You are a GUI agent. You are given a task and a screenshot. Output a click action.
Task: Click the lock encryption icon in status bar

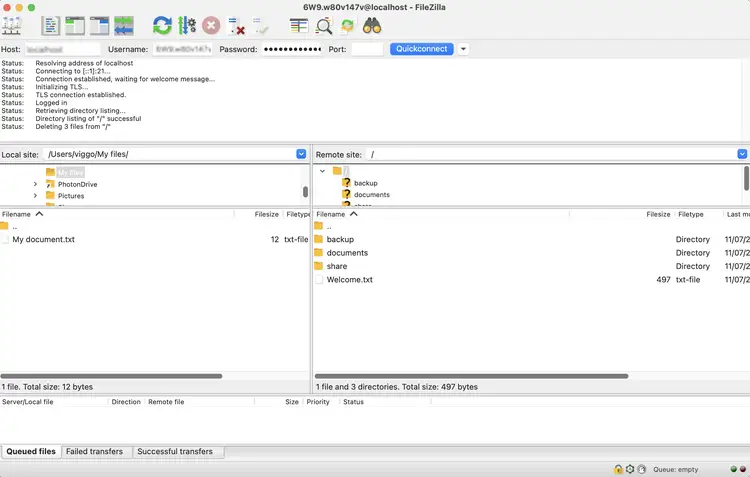tap(618, 469)
